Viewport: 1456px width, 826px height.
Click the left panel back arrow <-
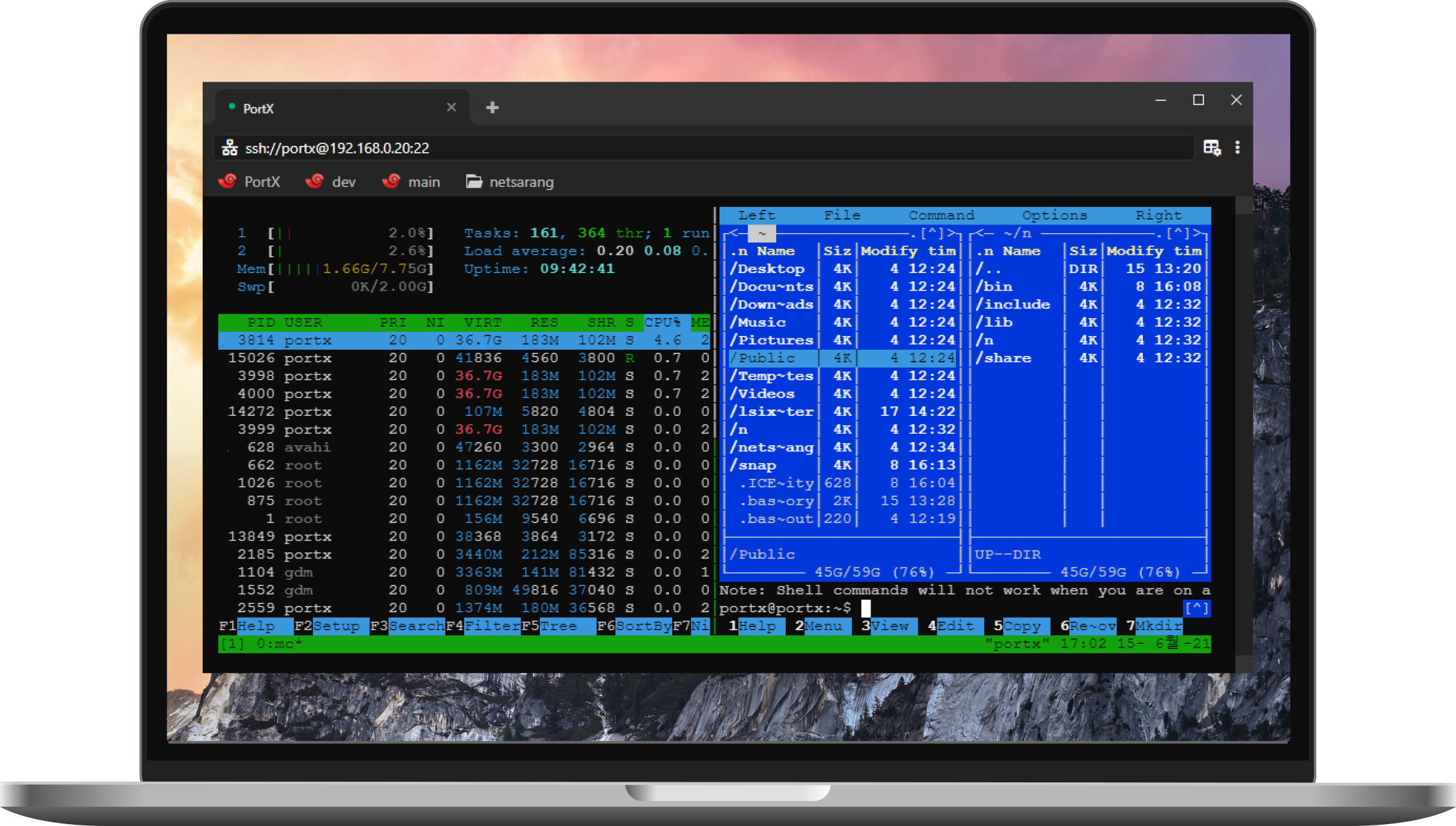pyautogui.click(x=734, y=233)
